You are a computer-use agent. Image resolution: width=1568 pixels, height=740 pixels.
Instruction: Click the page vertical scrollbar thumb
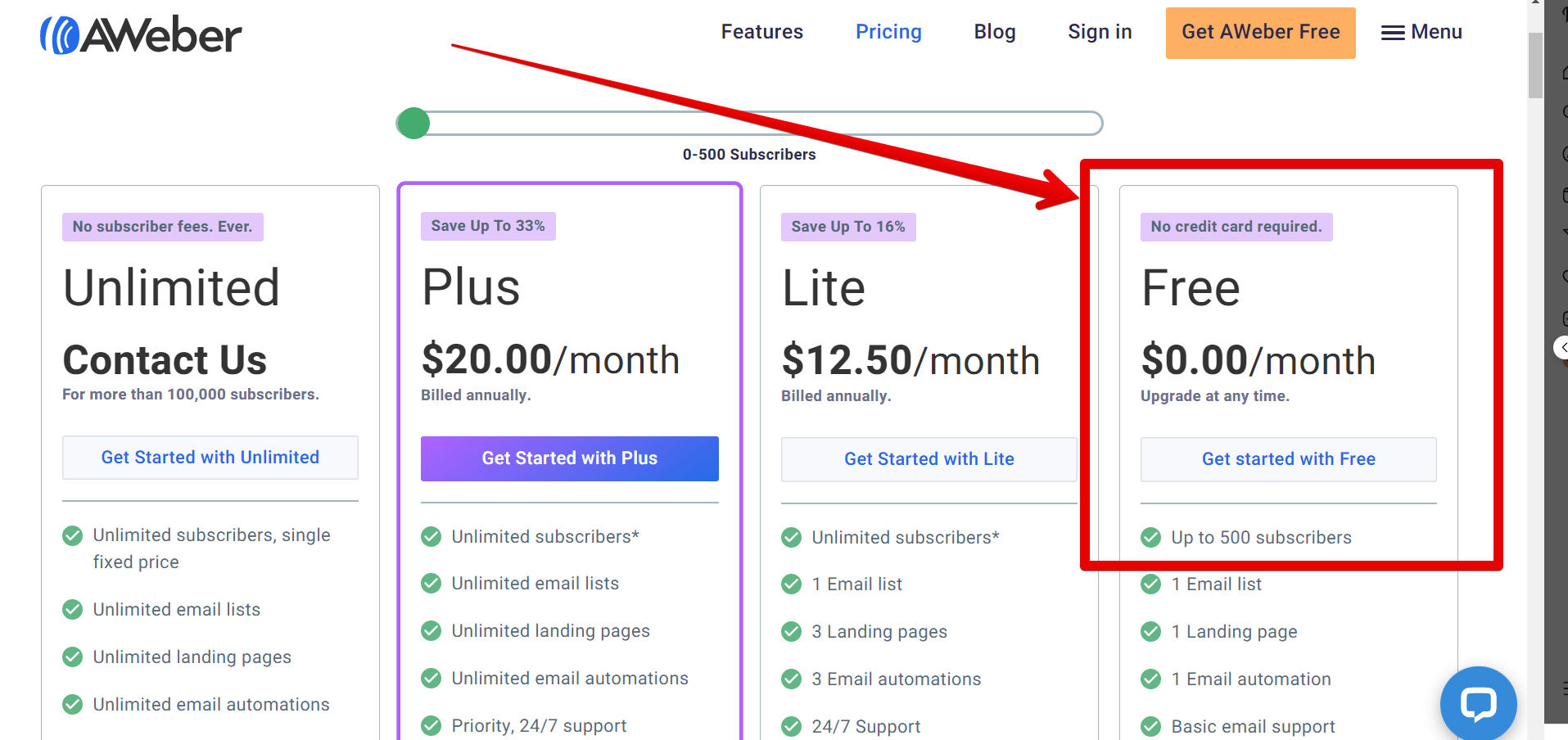[x=1535, y=65]
